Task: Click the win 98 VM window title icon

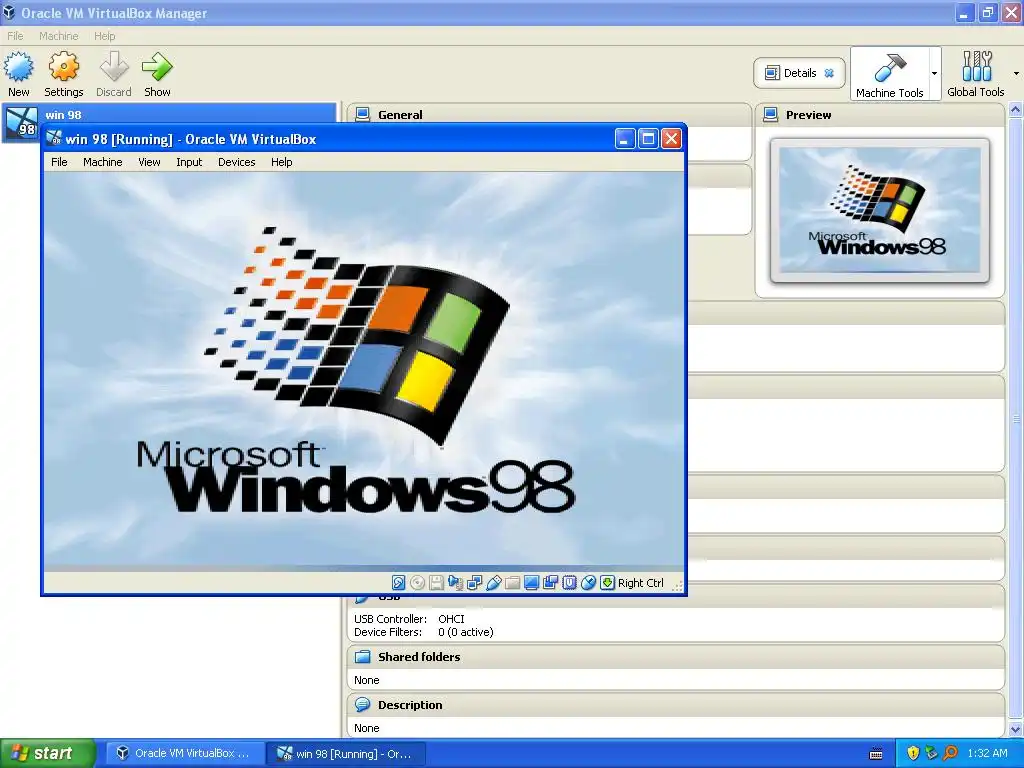Action: [x=54, y=138]
